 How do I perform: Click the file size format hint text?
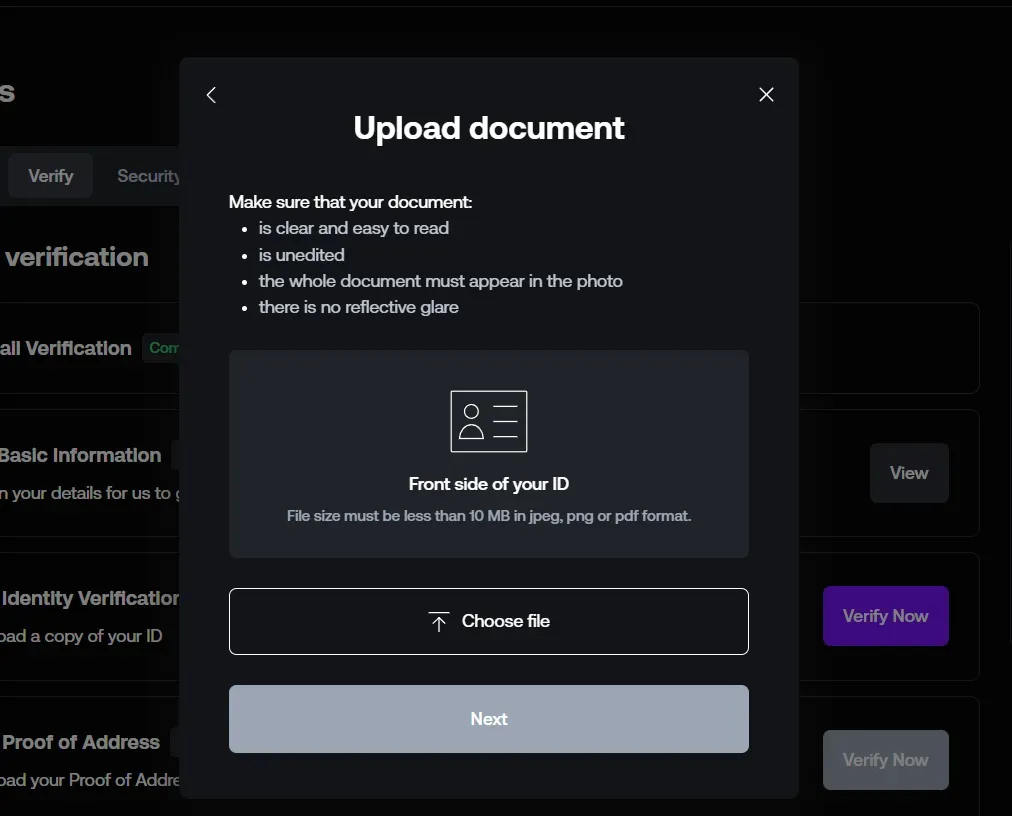click(x=488, y=515)
